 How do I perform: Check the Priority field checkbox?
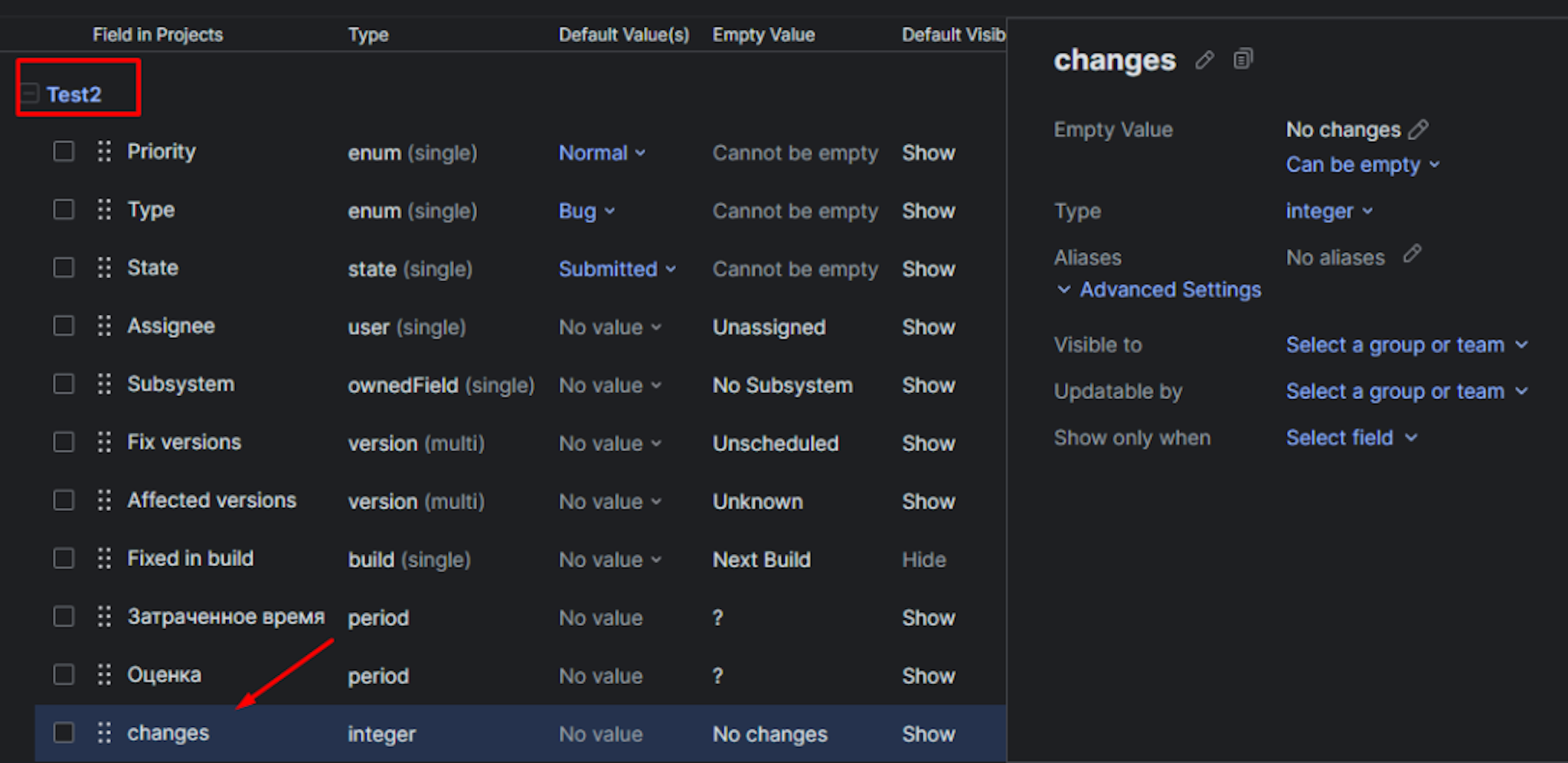64,152
